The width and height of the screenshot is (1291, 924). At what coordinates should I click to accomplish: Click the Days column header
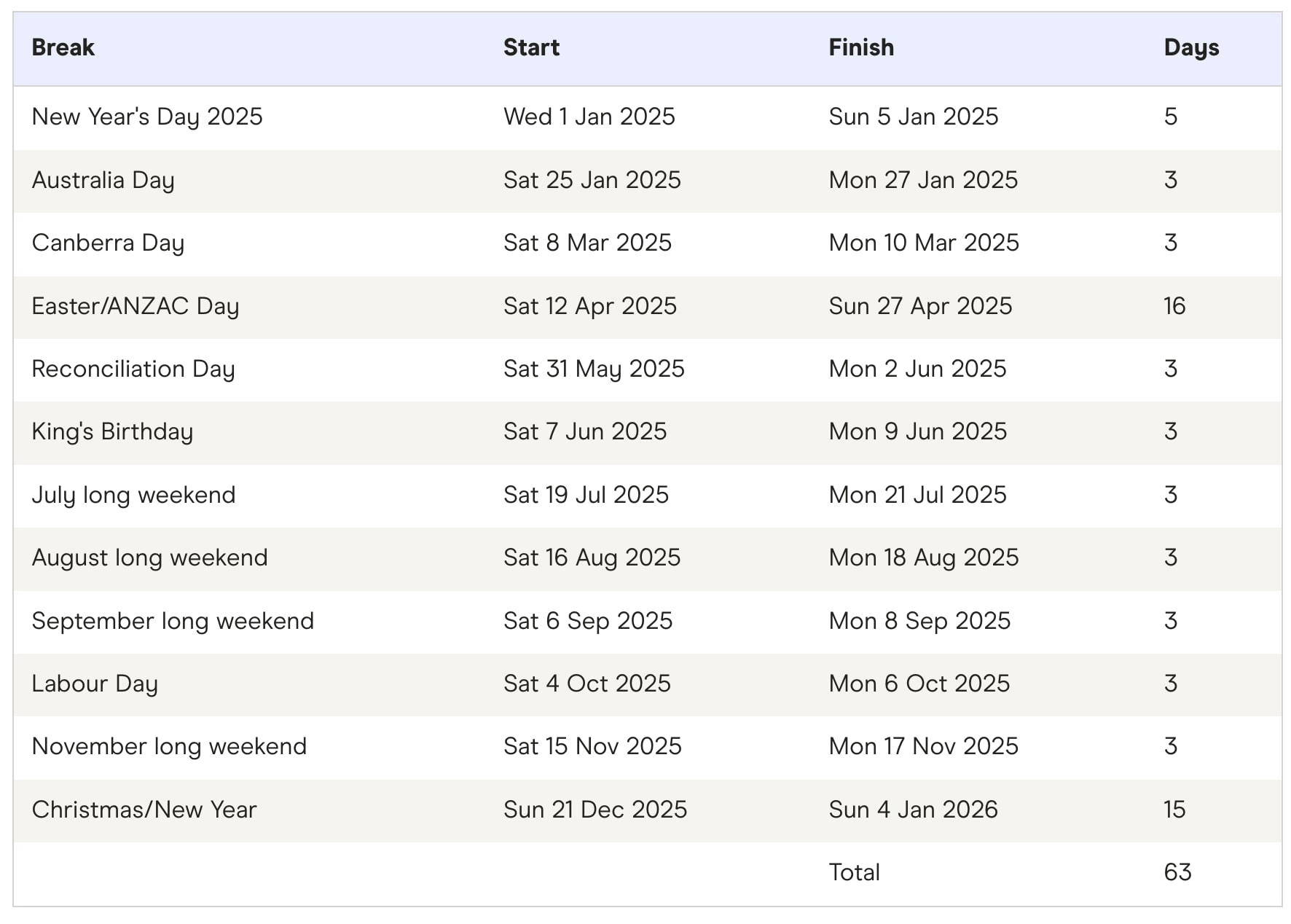(x=1191, y=48)
